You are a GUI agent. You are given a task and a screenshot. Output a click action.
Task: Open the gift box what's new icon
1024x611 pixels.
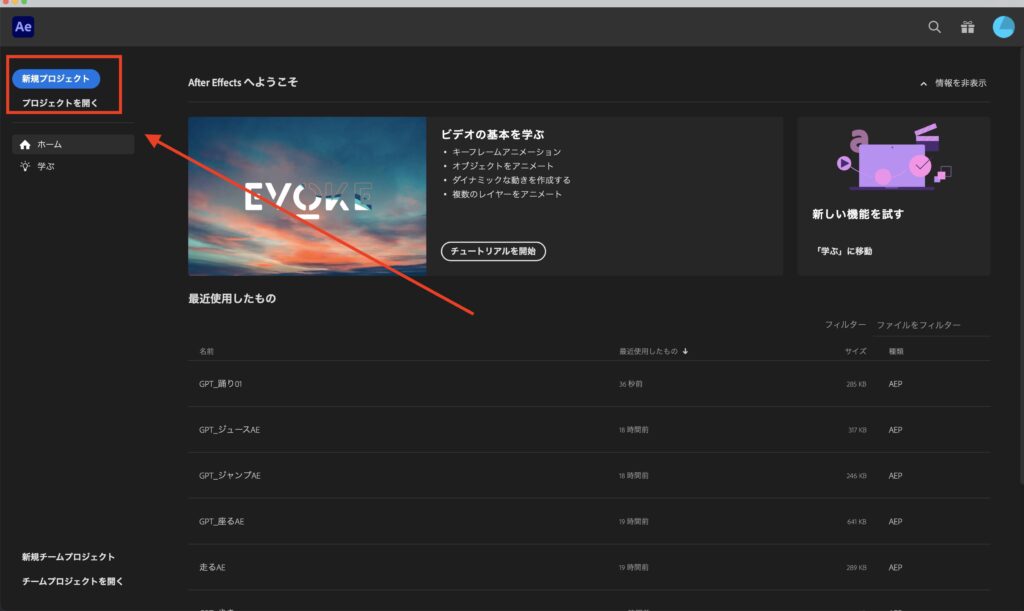(x=967, y=27)
